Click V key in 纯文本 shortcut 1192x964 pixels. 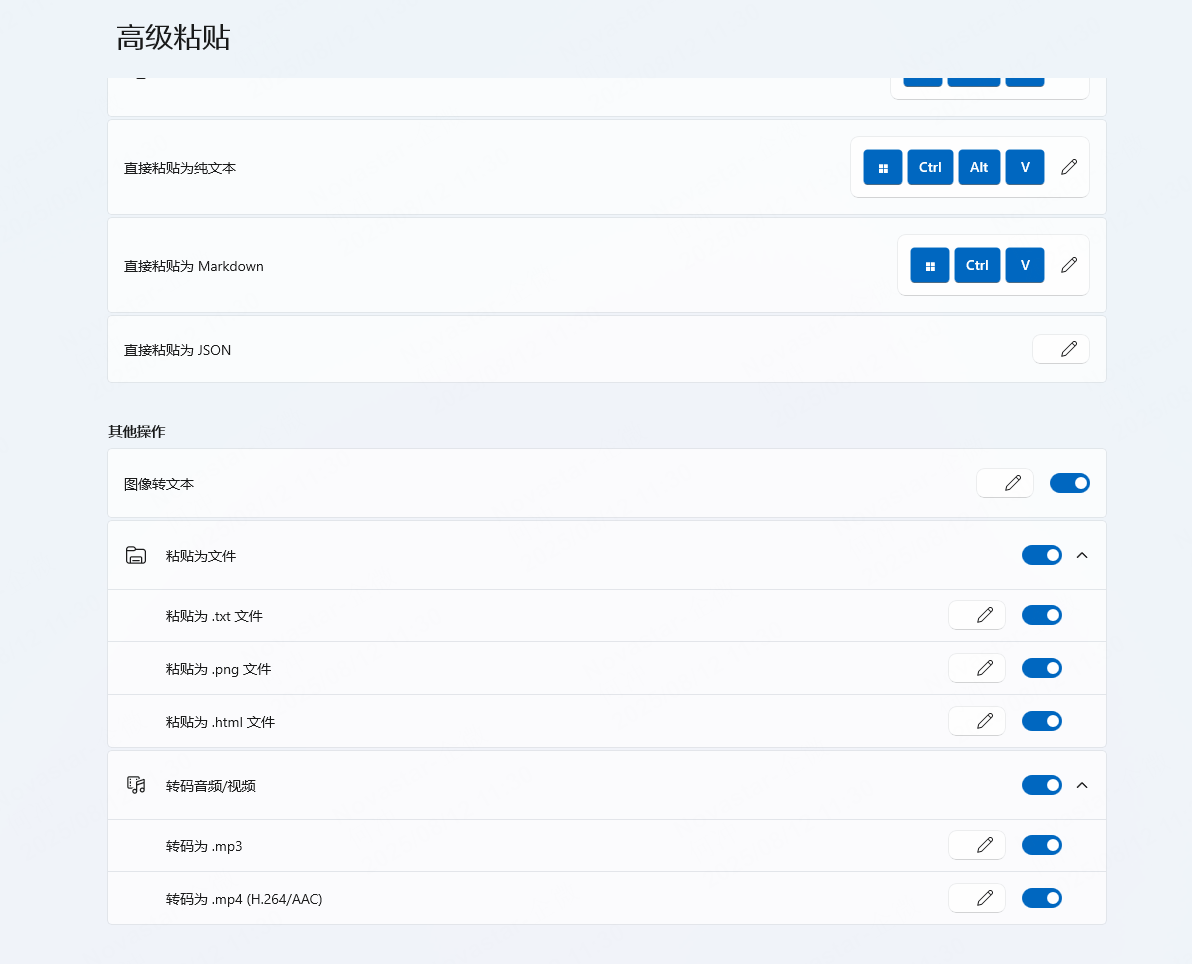click(1025, 167)
